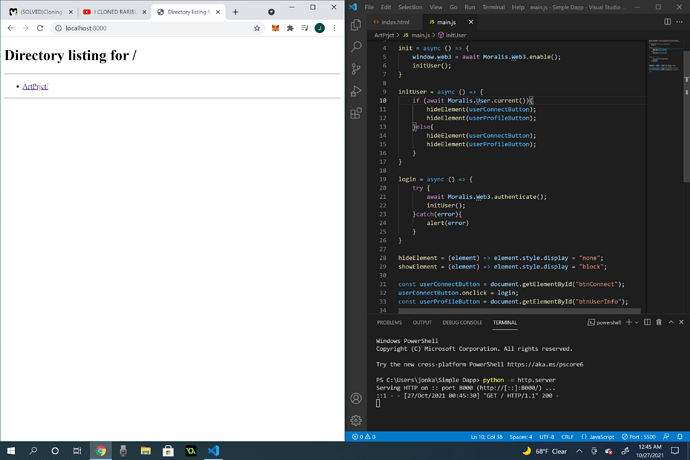Open the MetaMask fox extension
Screen dimensions: 690x460
(x=275, y=28)
